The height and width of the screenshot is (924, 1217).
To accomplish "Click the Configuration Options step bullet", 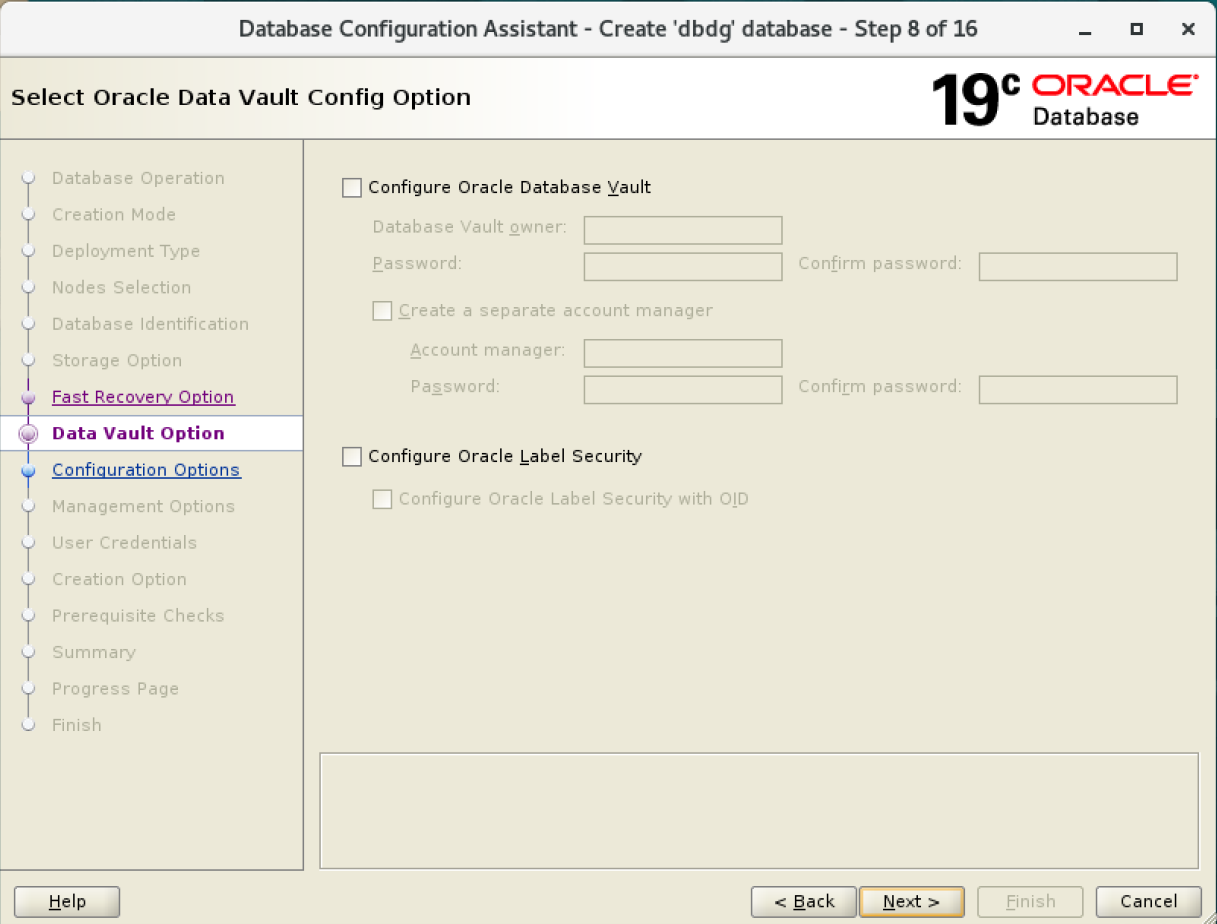I will tap(28, 471).
